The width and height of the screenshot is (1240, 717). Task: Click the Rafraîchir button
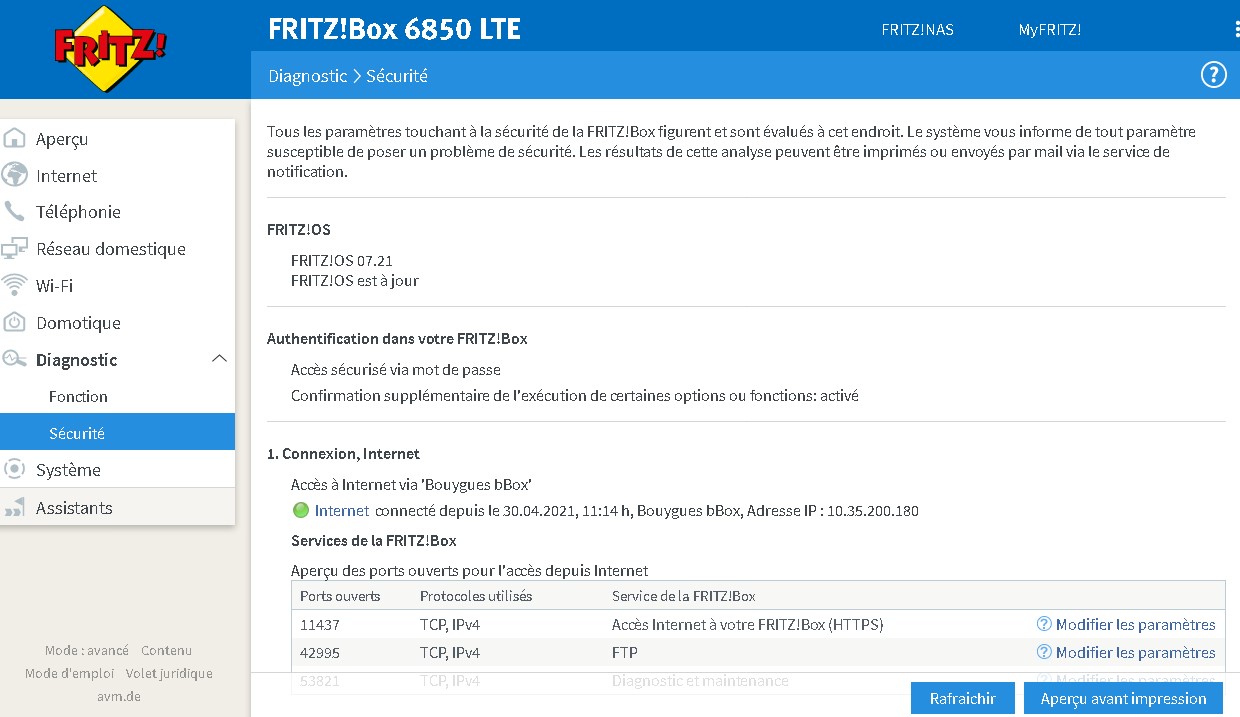click(x=962, y=698)
